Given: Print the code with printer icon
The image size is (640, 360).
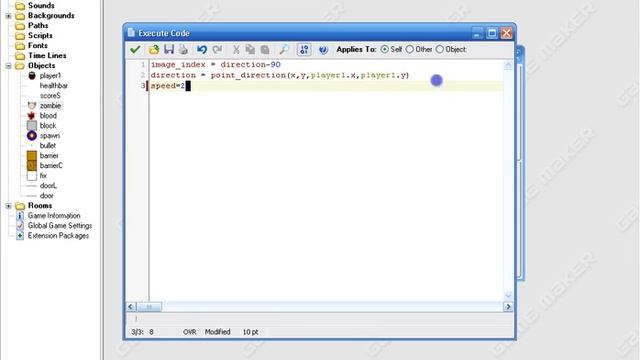Looking at the screenshot, I should pyautogui.click(x=183, y=49).
